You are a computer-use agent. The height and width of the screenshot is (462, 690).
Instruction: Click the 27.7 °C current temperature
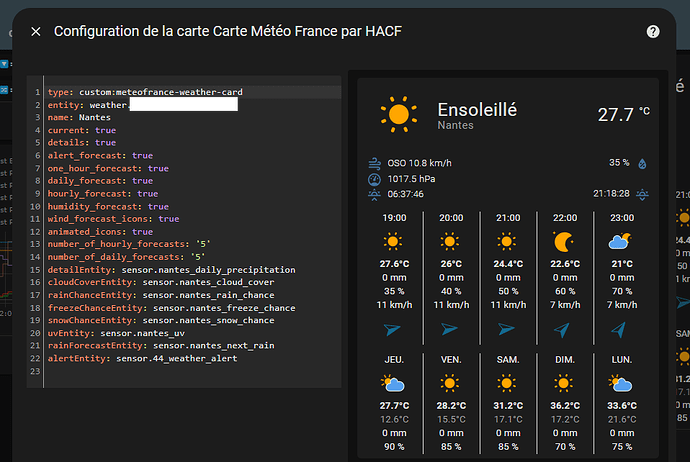(624, 114)
